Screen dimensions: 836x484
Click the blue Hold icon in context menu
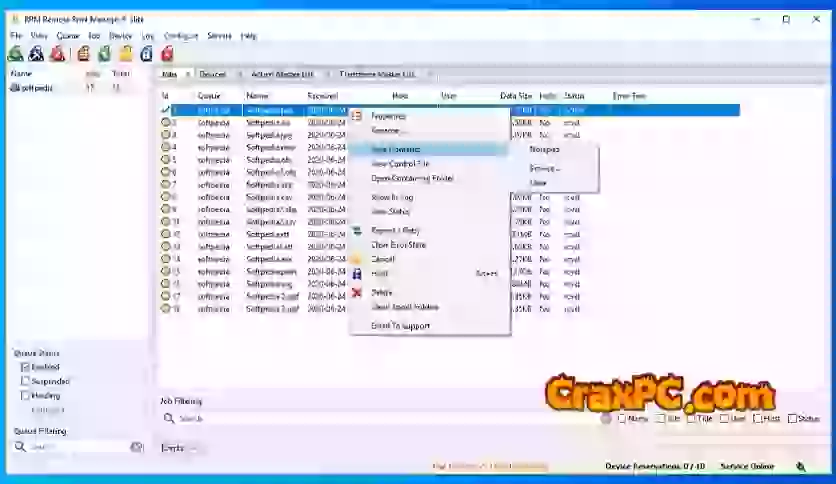(x=357, y=274)
